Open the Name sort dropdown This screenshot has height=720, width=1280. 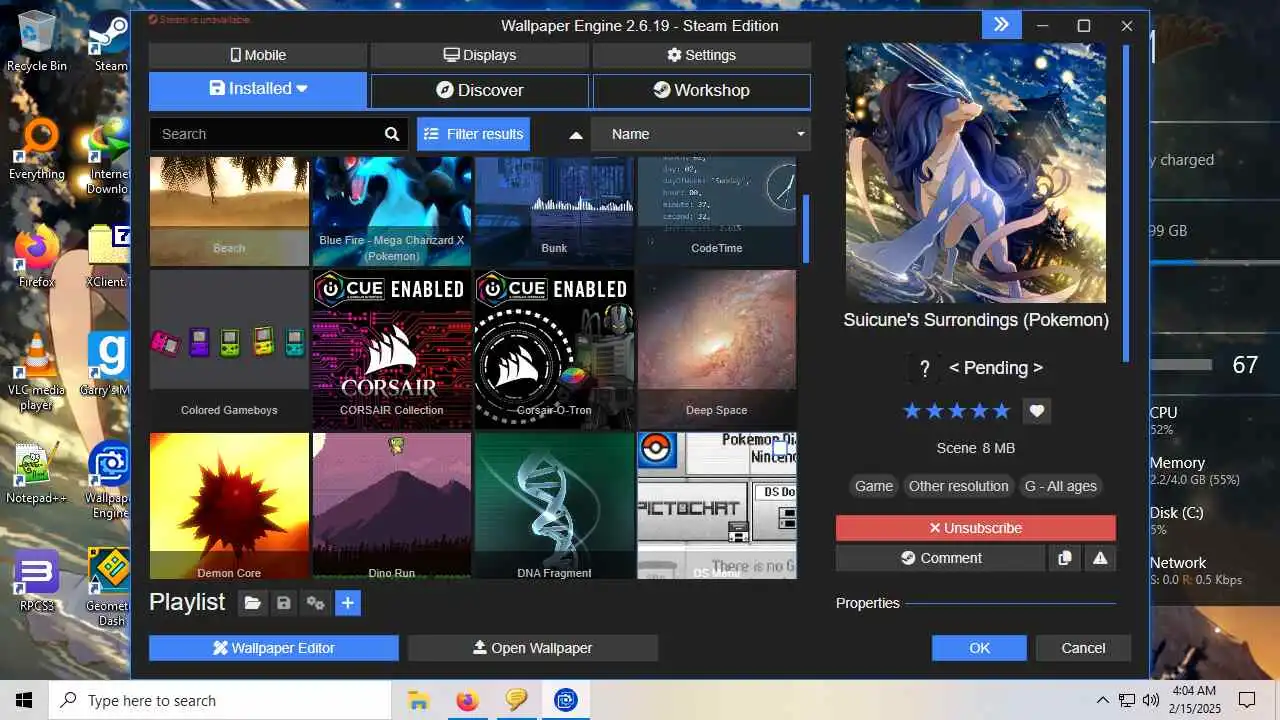pyautogui.click(x=701, y=134)
